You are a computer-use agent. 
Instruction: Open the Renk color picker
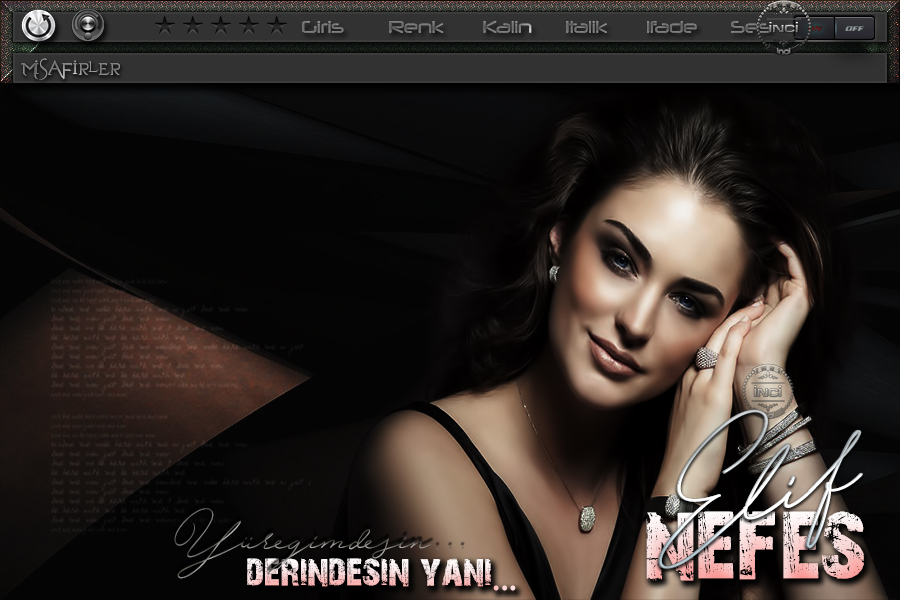pos(416,28)
